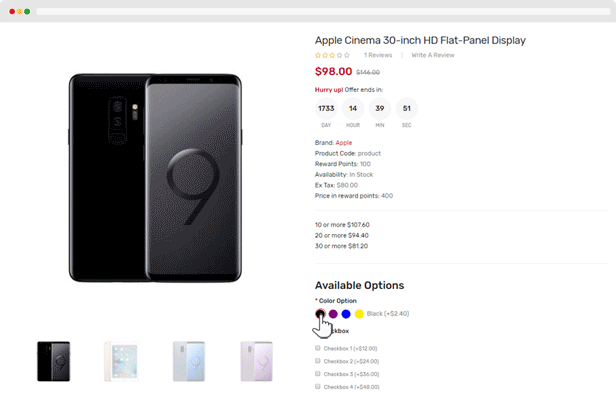Tick Checkbox 1 (+$12.00)
The image size is (616, 406).
coord(317,348)
